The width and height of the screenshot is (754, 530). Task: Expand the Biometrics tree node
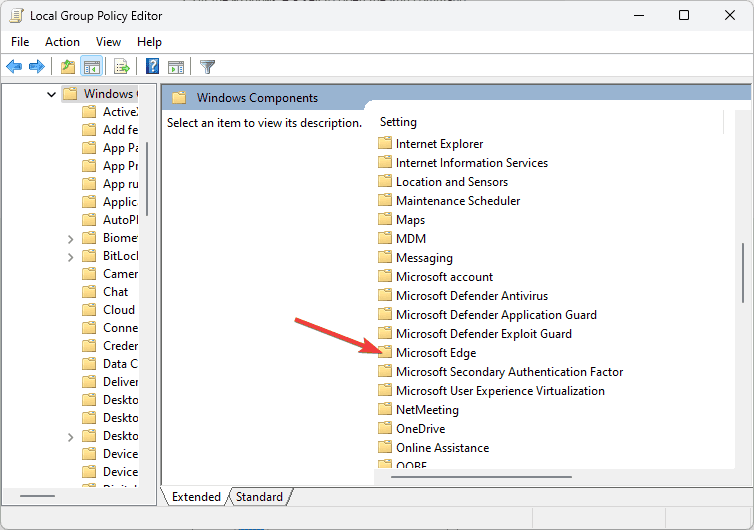[70, 238]
